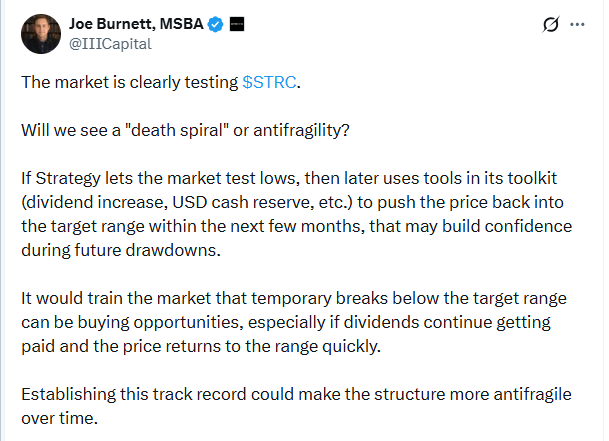609x441 pixels.
Task: Click the "The market is clearly testing" text
Action: point(130,82)
